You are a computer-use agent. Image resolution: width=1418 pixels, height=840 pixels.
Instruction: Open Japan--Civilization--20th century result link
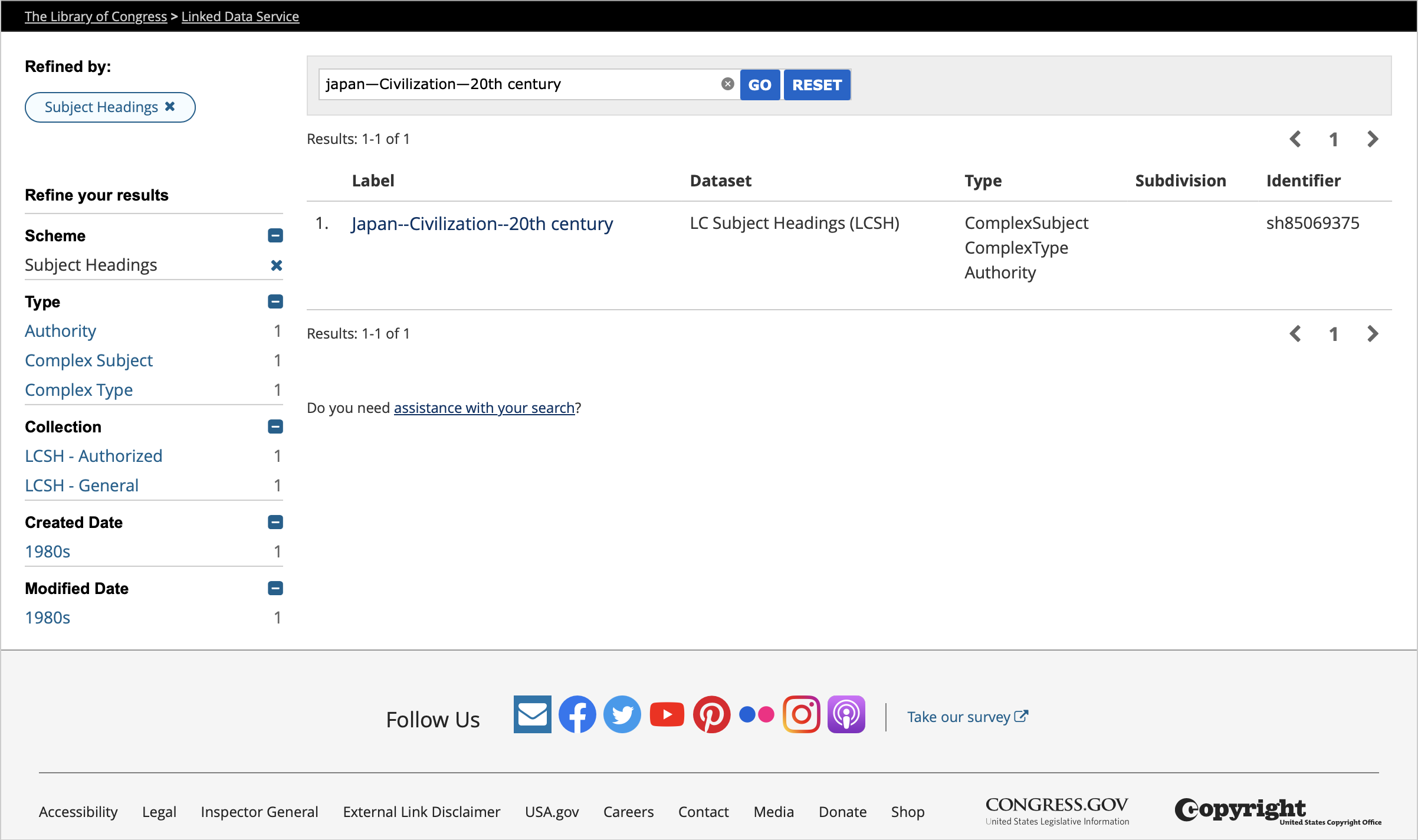[481, 224]
